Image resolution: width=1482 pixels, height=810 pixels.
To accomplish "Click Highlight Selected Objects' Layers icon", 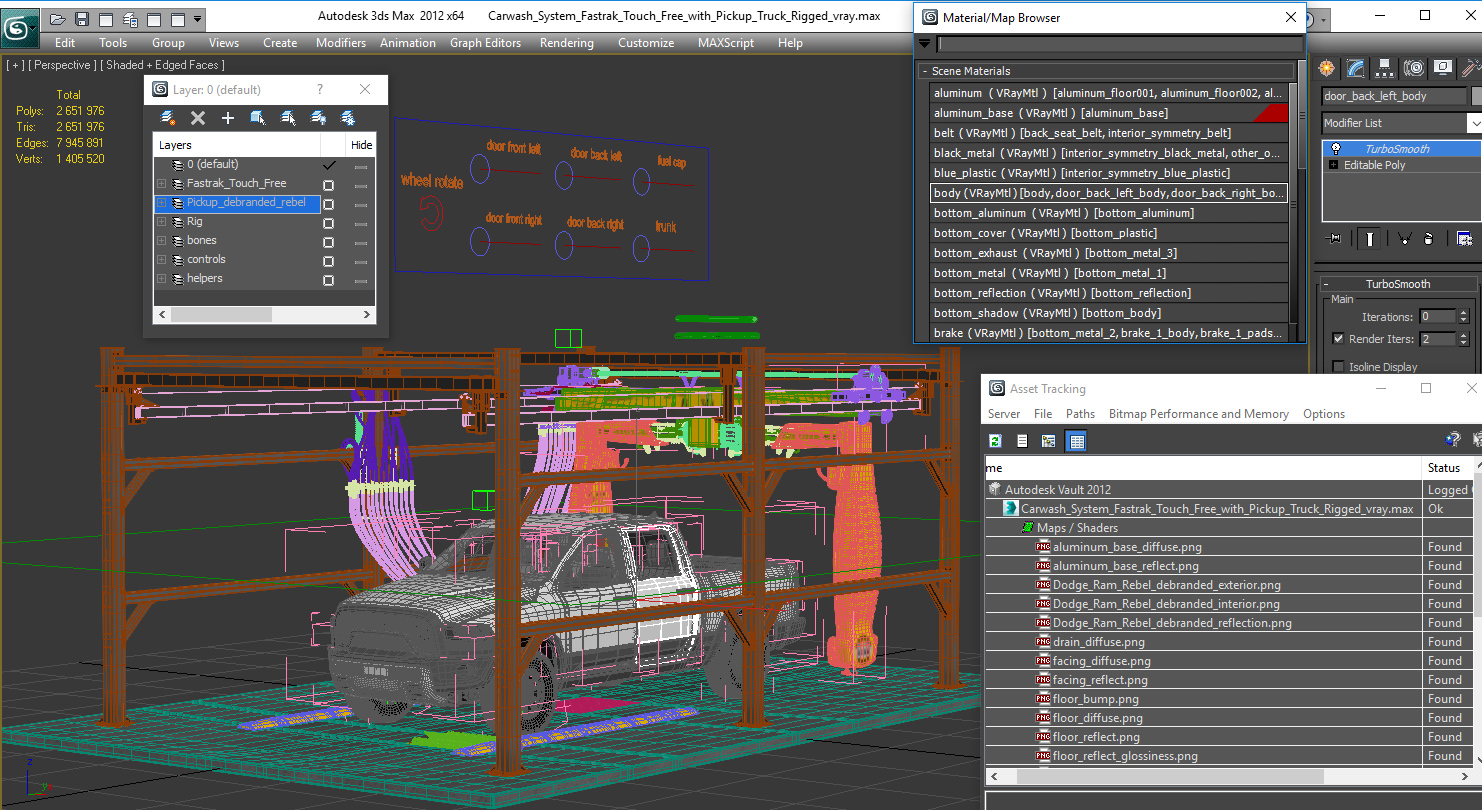I will coord(288,118).
